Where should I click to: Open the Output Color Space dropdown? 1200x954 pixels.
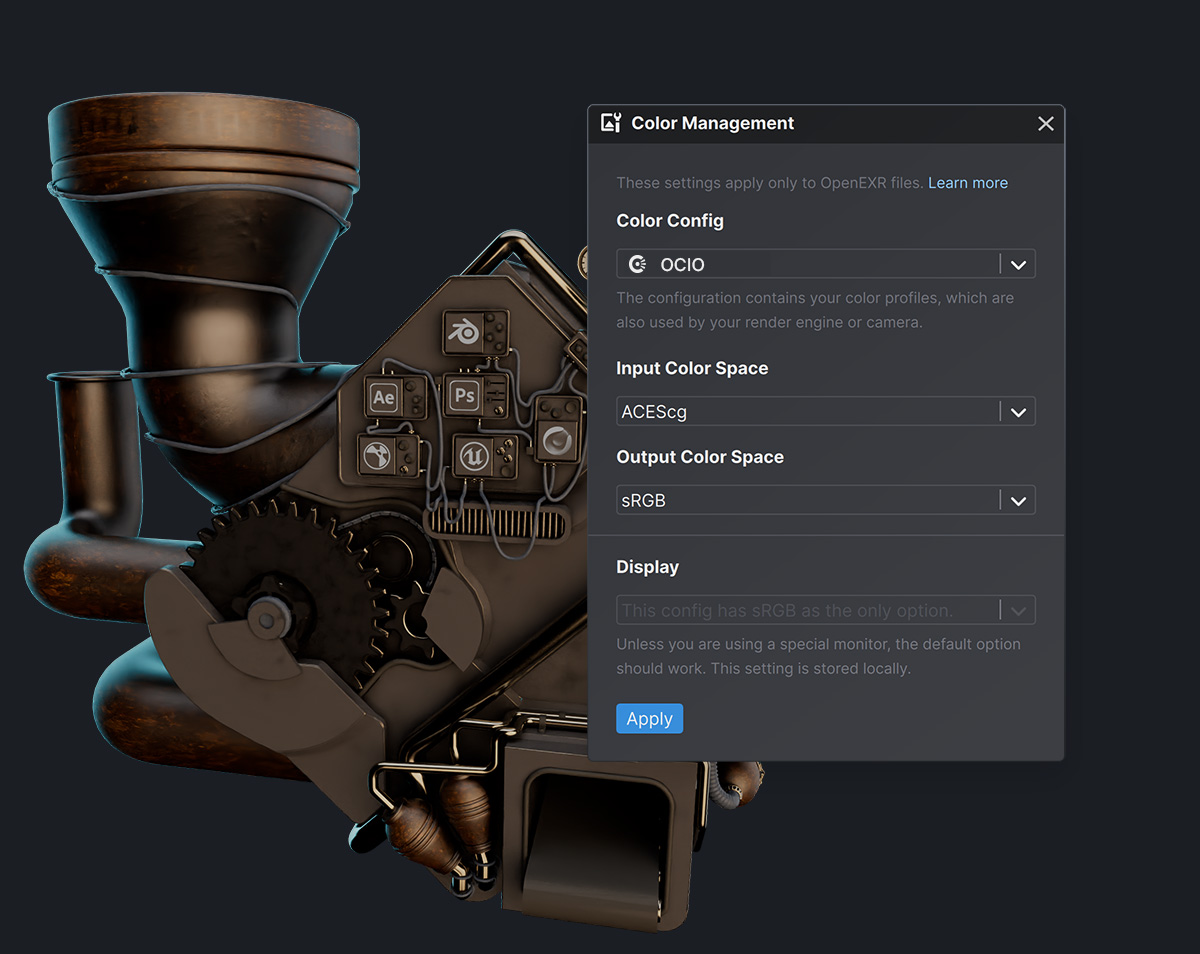[1018, 500]
